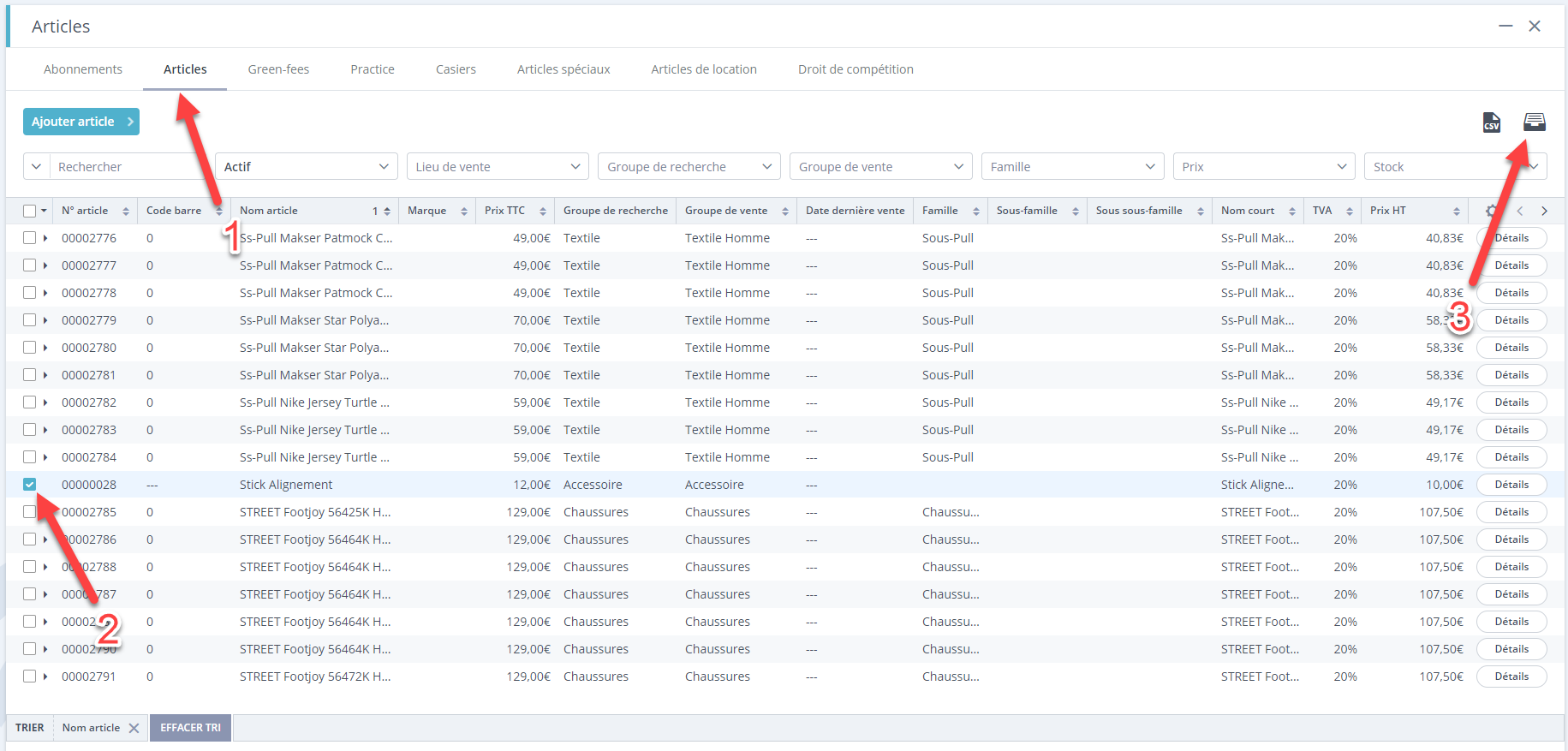Sort by Nom court column arrows
The image size is (1568, 751).
click(1292, 212)
